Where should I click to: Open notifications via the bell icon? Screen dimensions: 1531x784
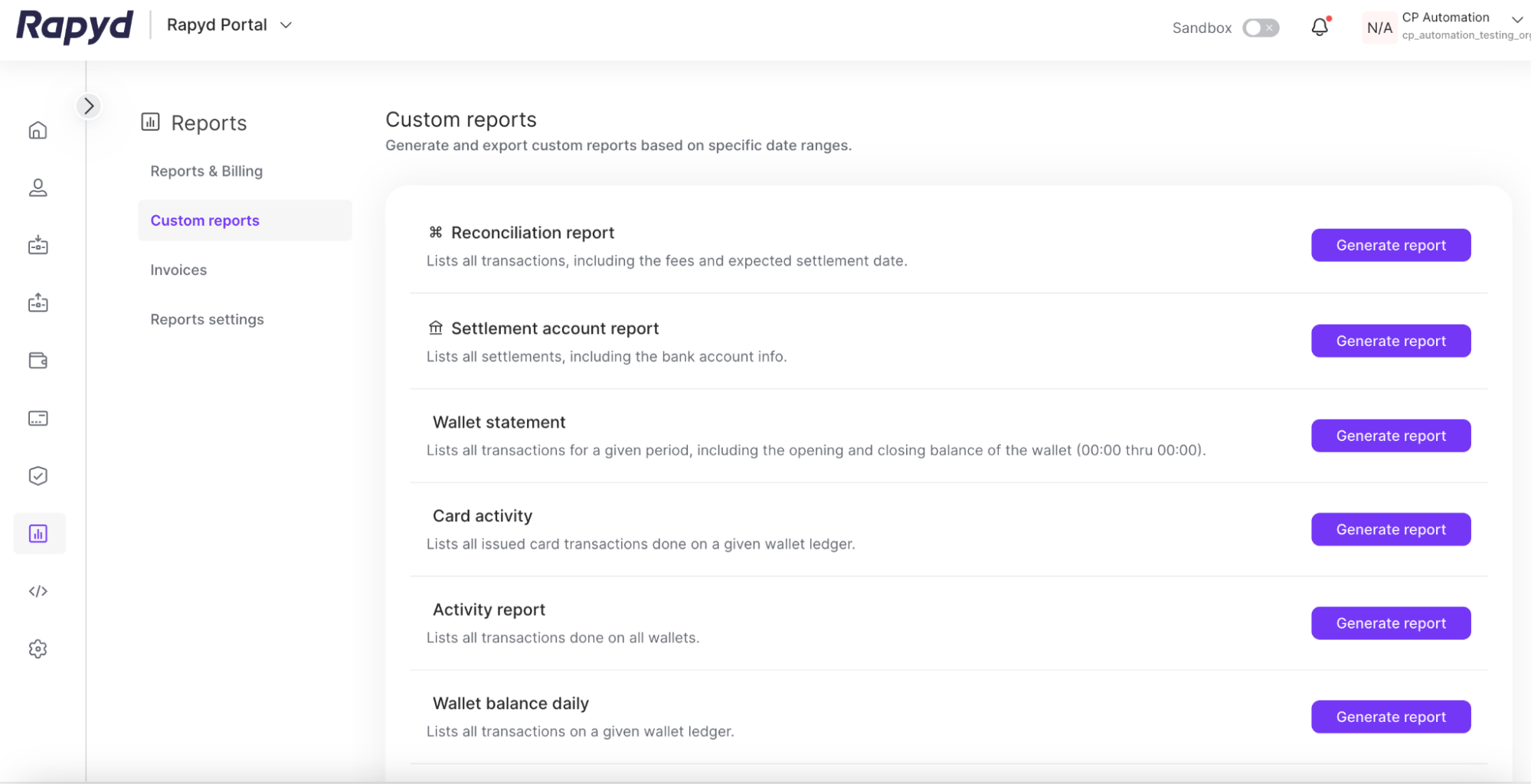1320,27
